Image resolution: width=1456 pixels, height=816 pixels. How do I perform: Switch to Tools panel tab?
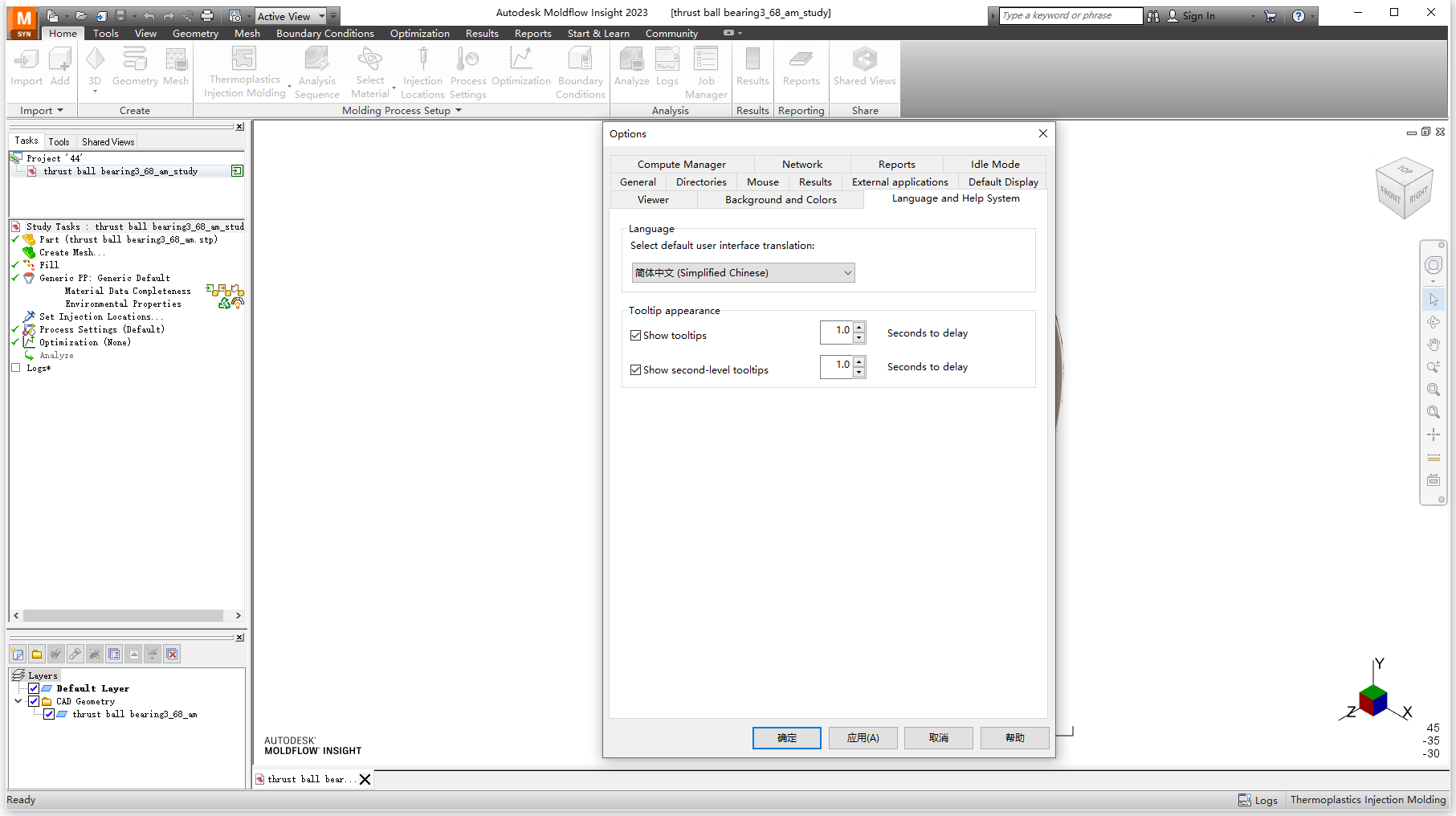(59, 142)
